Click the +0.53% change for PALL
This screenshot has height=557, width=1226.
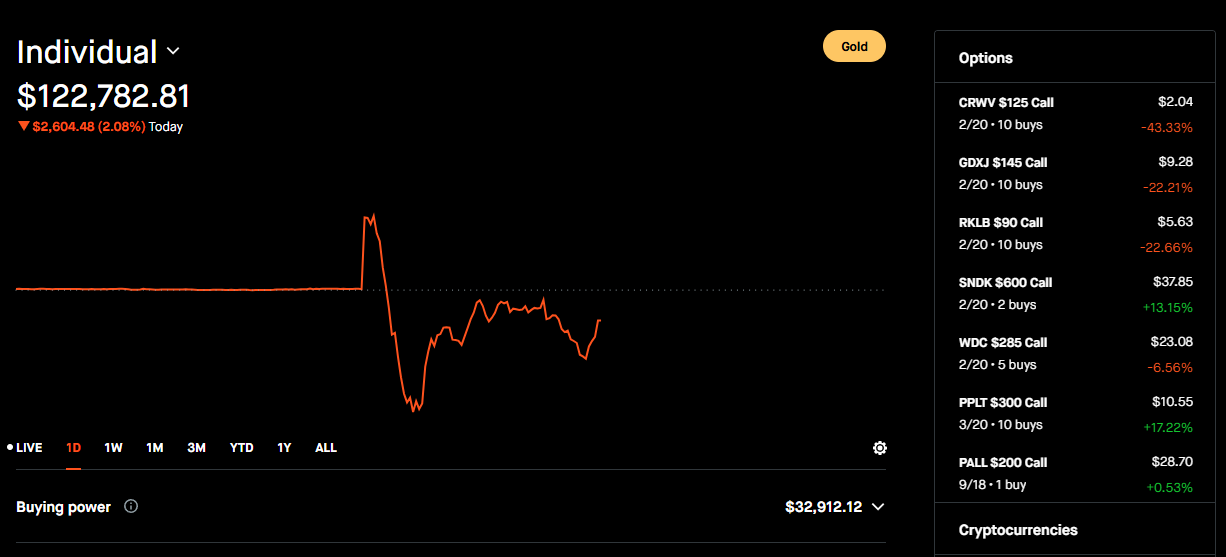coord(1170,488)
